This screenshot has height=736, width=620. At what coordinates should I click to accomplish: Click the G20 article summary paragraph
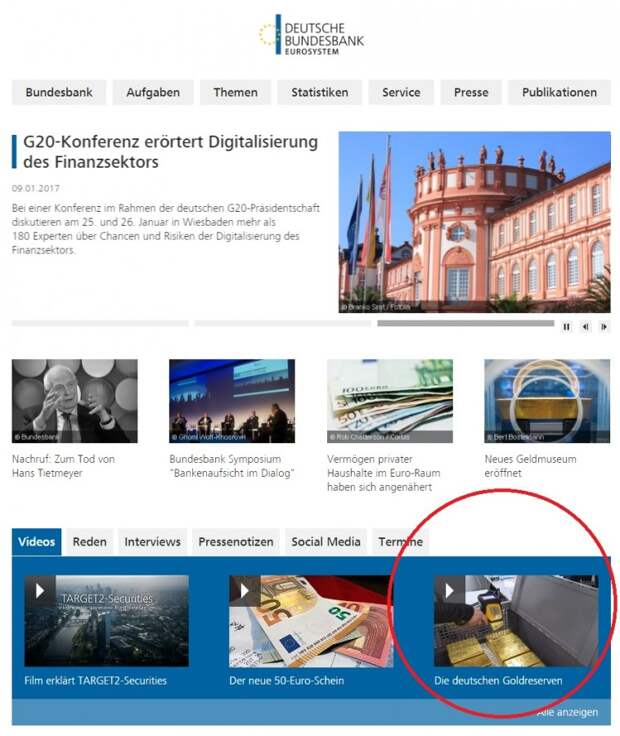[166, 229]
